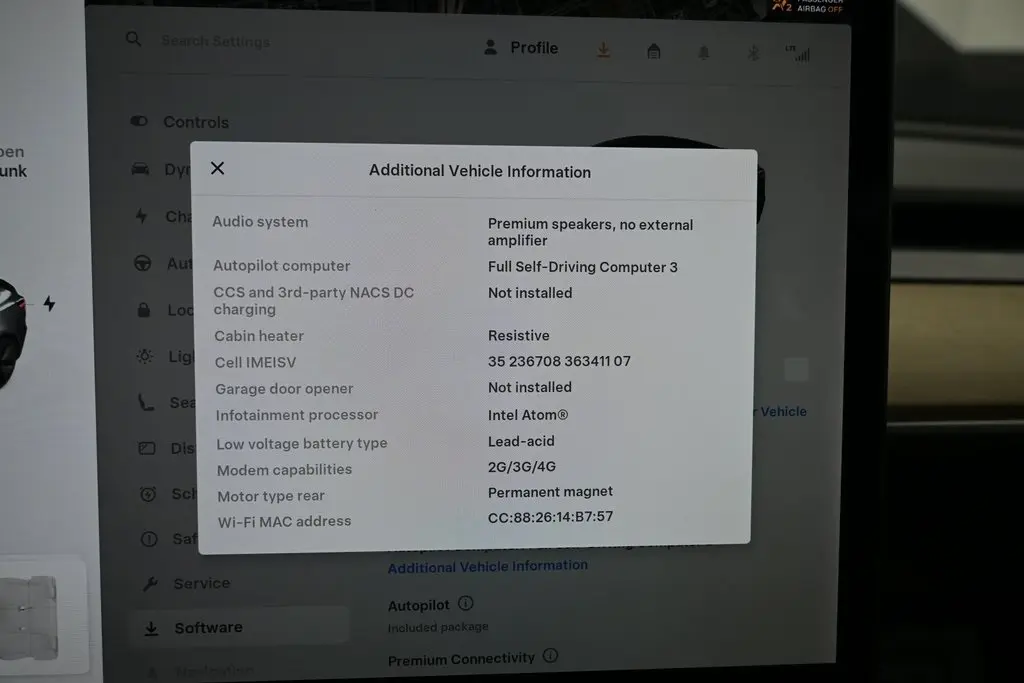Open the Service settings section
1024x683 pixels.
189,583
